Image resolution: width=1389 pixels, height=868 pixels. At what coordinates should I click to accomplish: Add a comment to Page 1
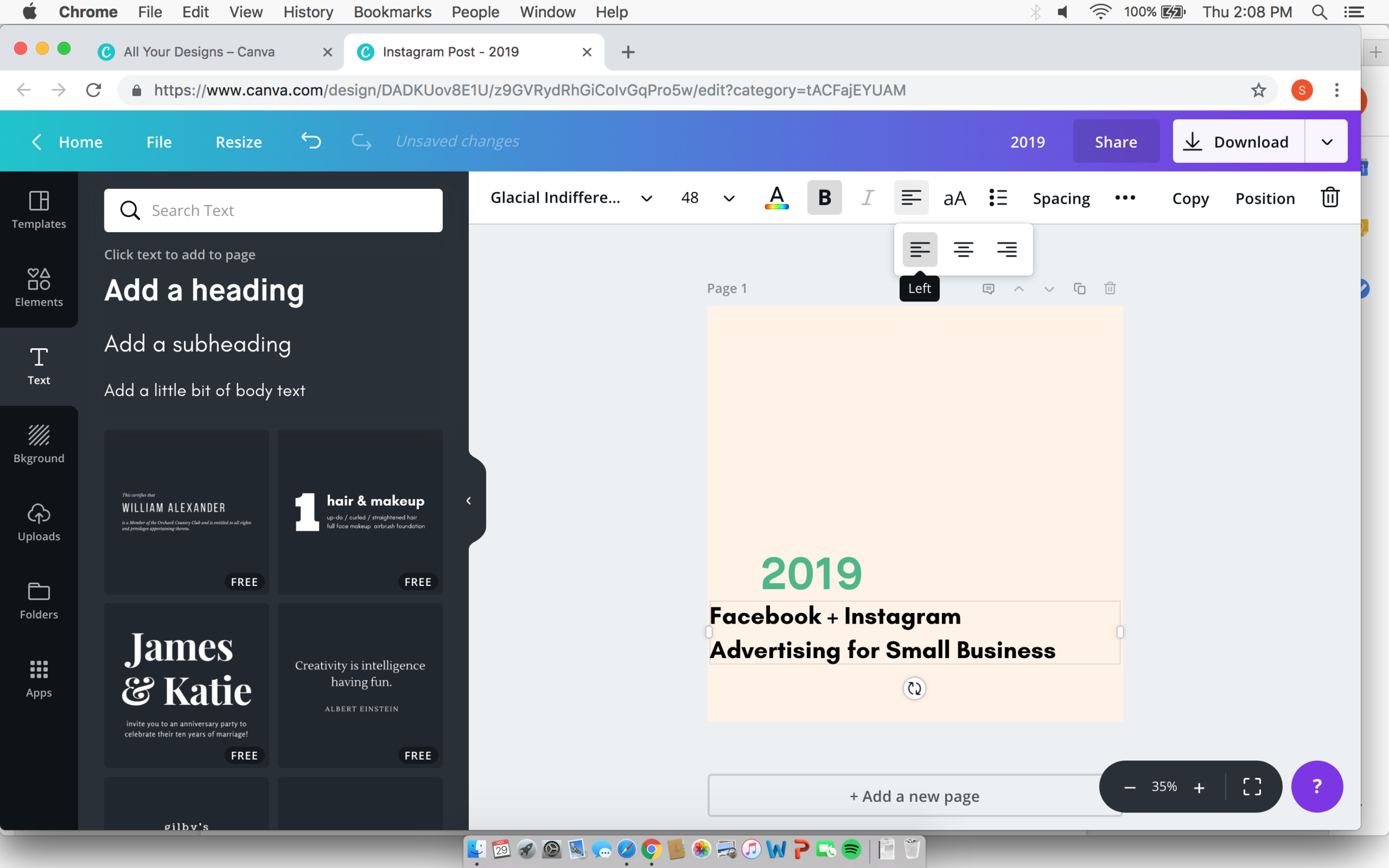(x=988, y=288)
